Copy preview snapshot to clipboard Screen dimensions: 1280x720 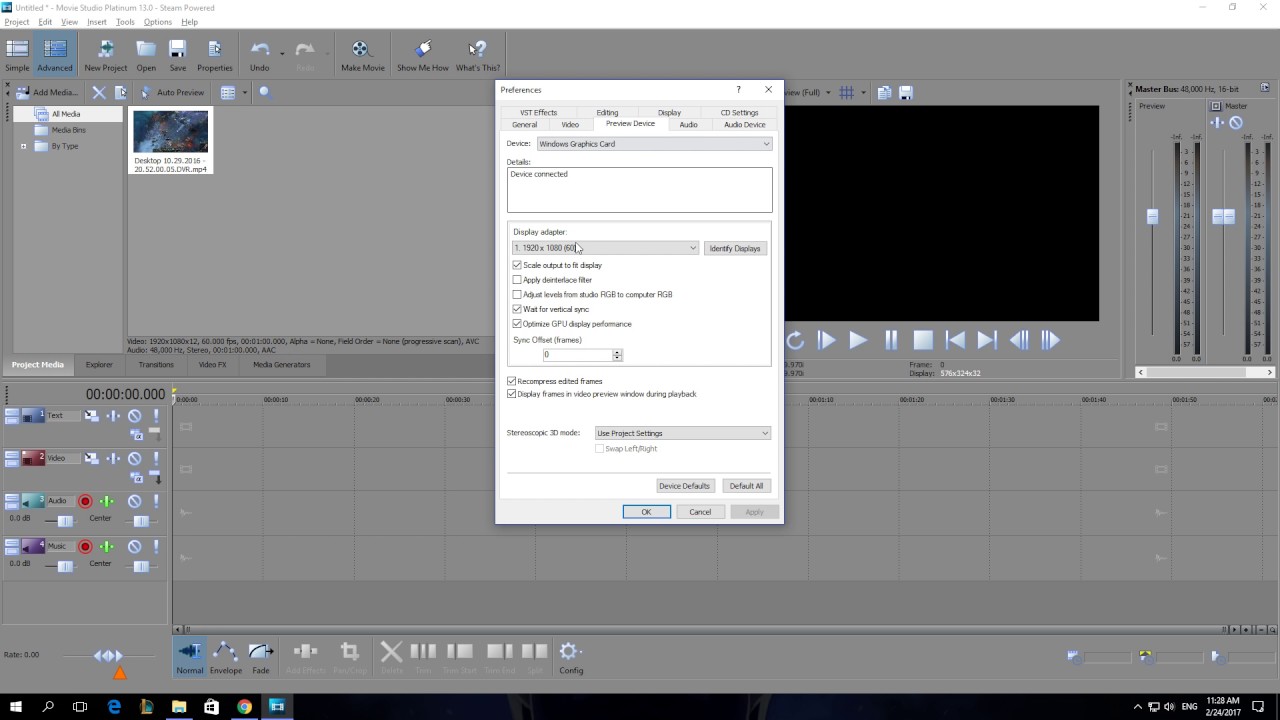tap(884, 93)
